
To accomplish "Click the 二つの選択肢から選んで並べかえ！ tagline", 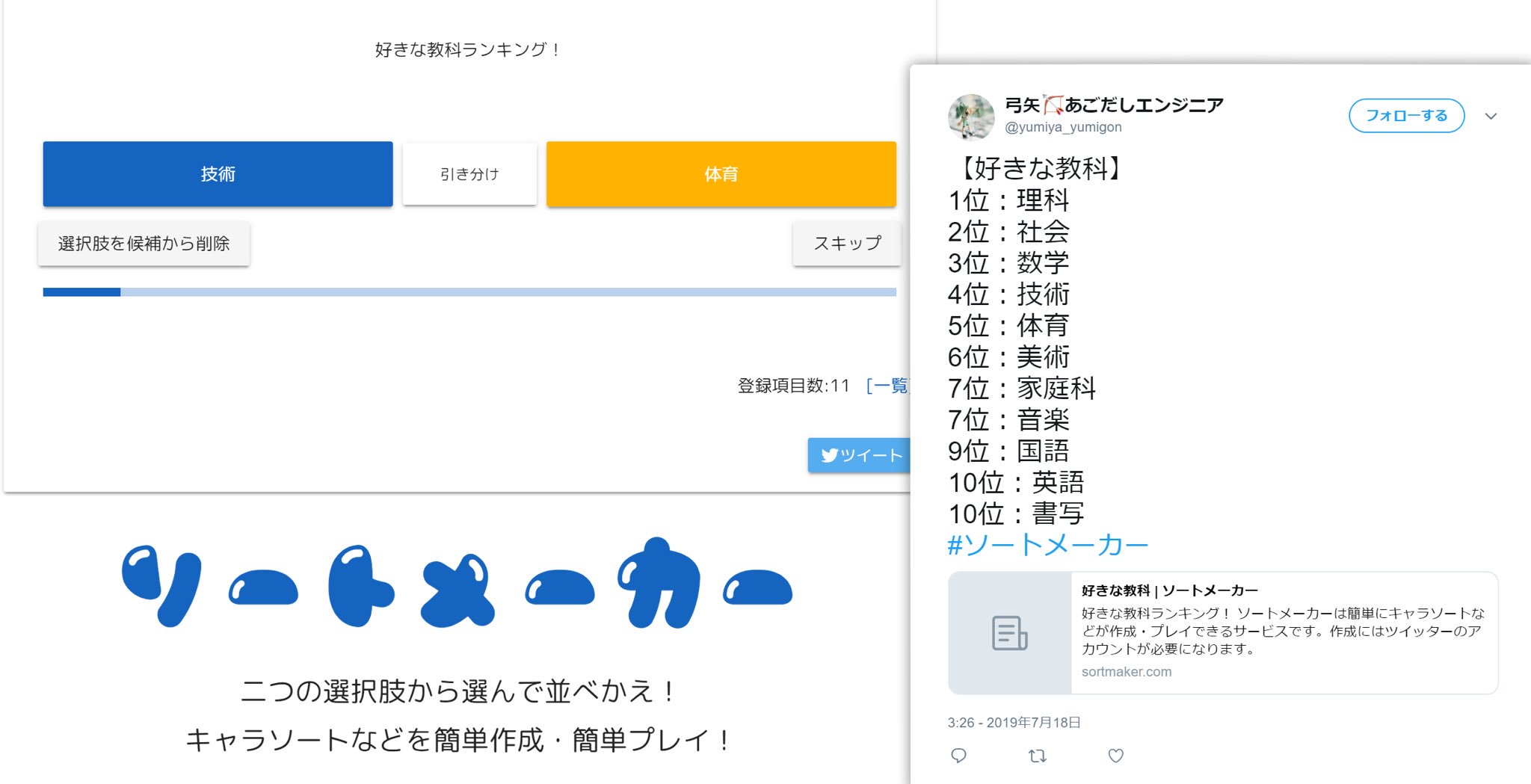I will coord(458,691).
